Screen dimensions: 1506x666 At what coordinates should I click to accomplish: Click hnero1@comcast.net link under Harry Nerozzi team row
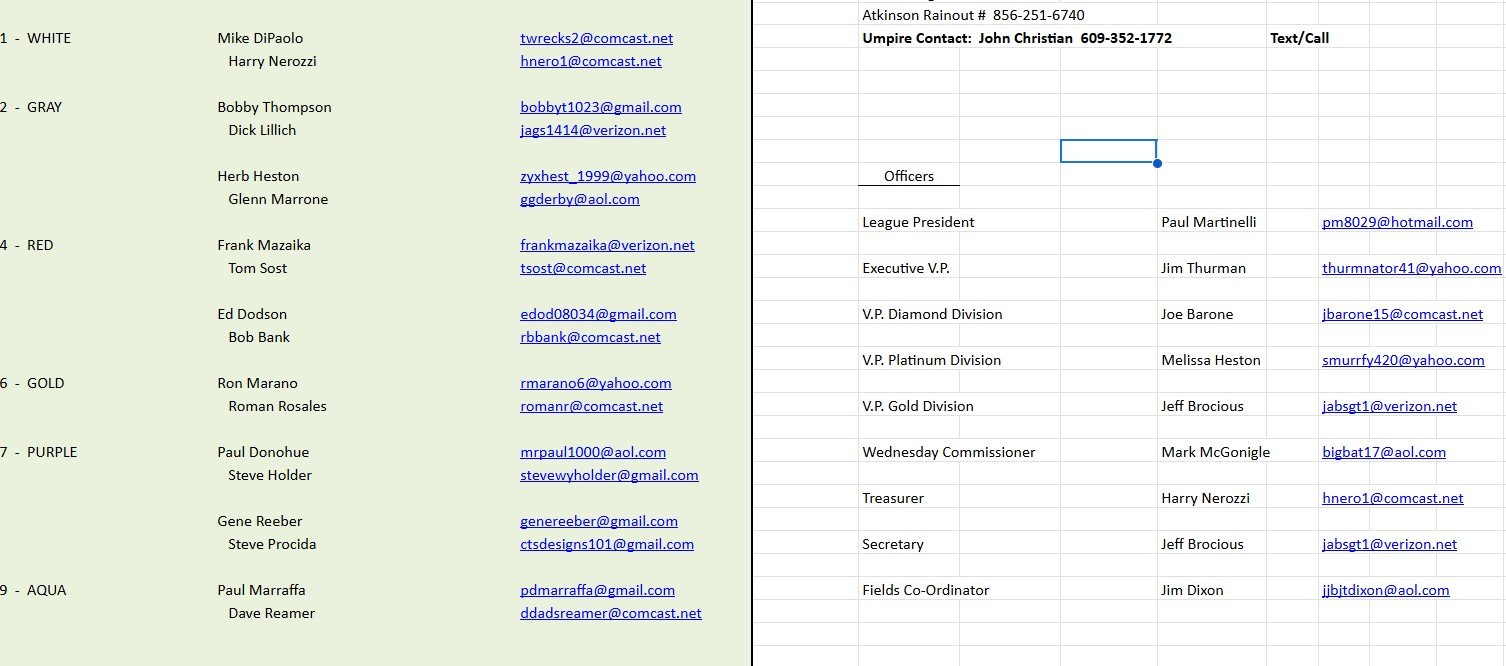point(591,61)
